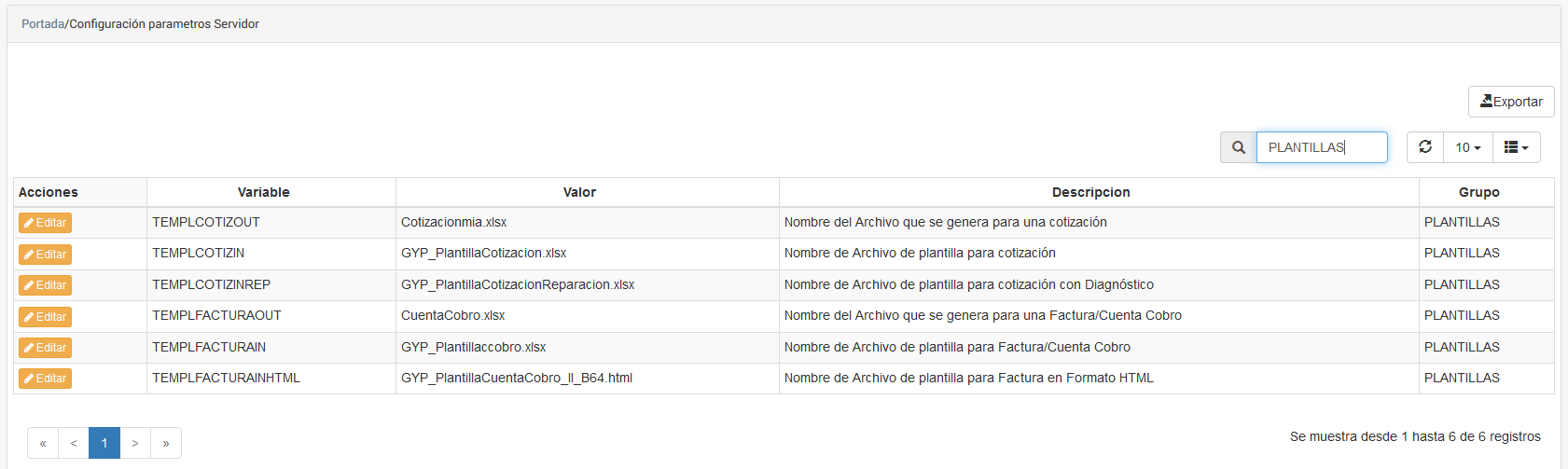The image size is (1568, 469).
Task: Open editor for TEMPLFACTURAINHTML
Action: coord(45,379)
